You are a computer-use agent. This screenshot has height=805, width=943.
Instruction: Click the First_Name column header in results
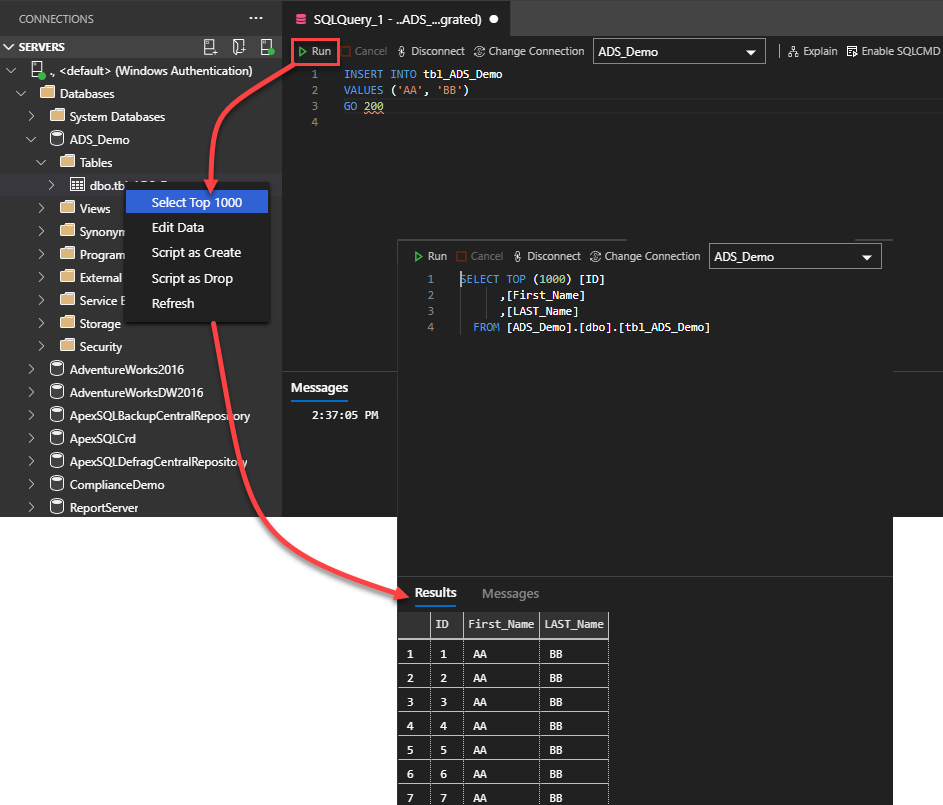(x=501, y=624)
